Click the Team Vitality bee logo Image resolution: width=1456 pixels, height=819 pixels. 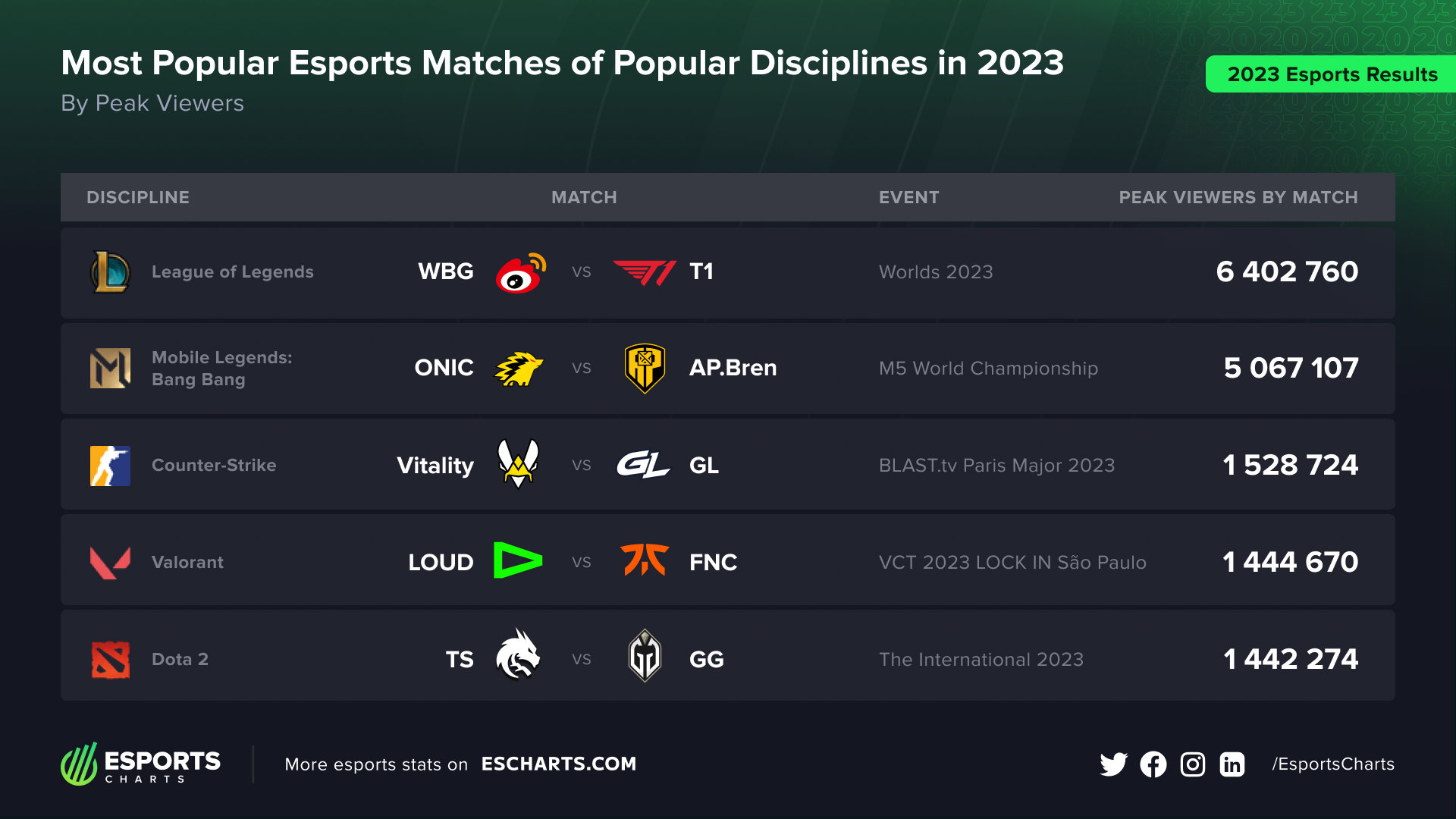point(518,464)
